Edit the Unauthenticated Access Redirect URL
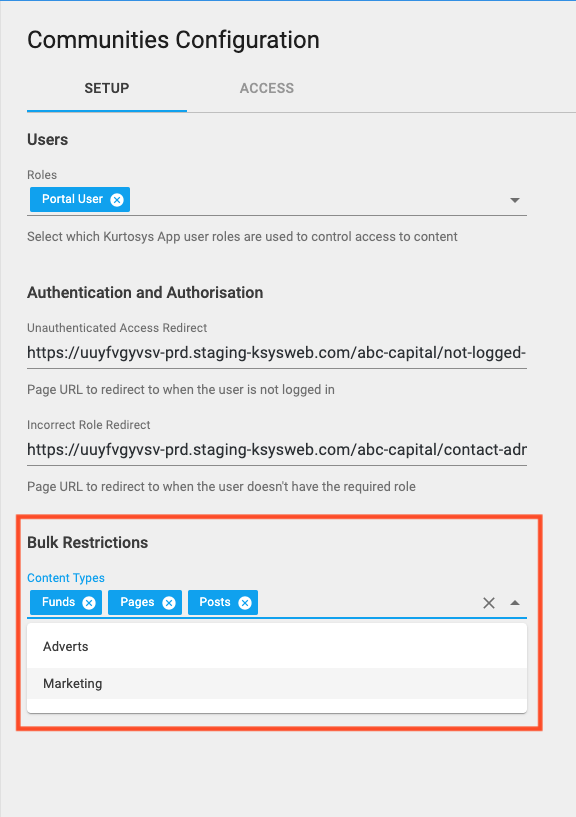 (277, 353)
